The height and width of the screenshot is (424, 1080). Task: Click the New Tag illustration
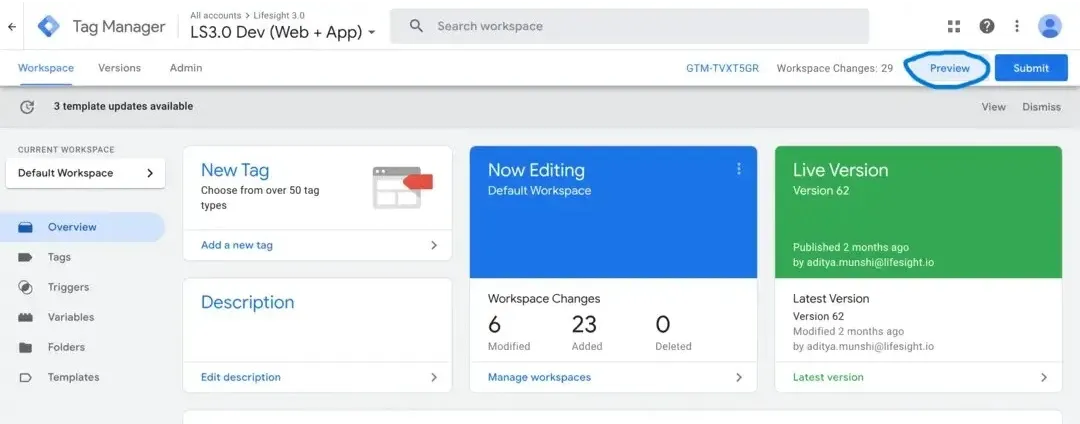[402, 187]
